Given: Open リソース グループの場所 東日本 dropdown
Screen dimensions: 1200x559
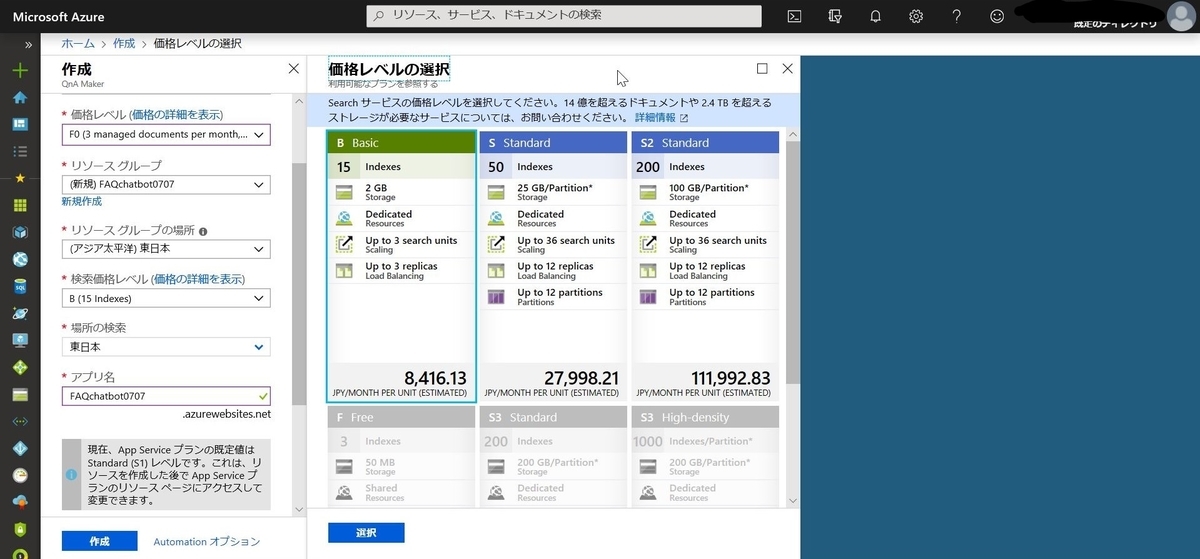Looking at the screenshot, I should 165,249.
